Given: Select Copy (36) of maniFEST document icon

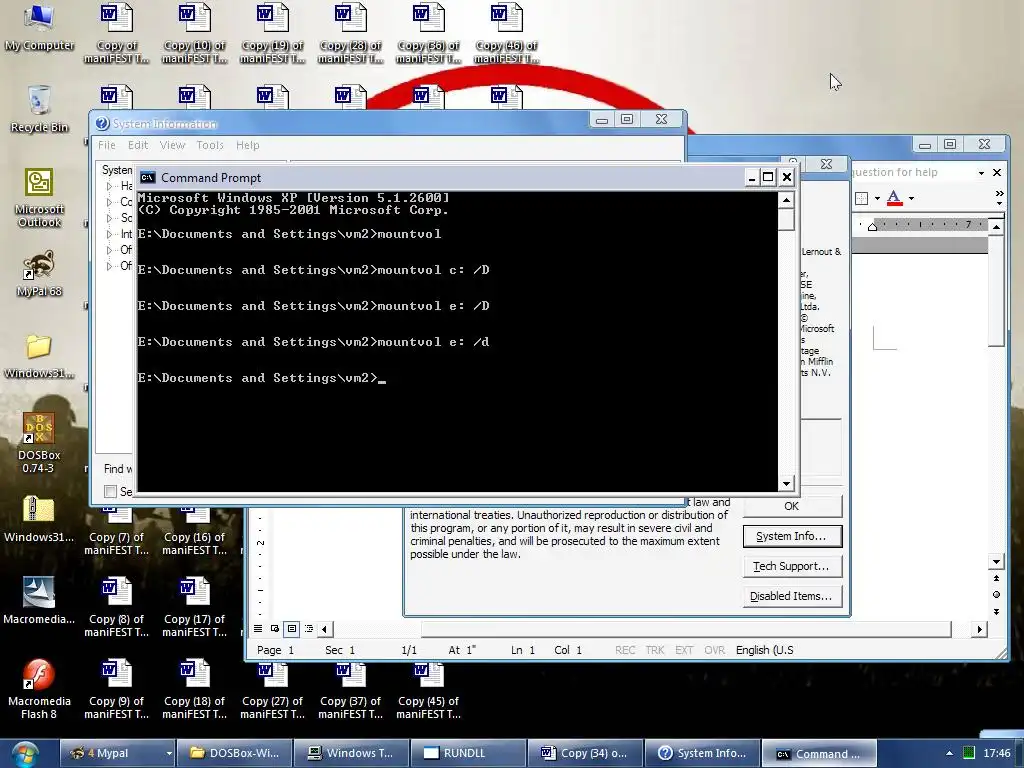Looking at the screenshot, I should click(428, 33).
